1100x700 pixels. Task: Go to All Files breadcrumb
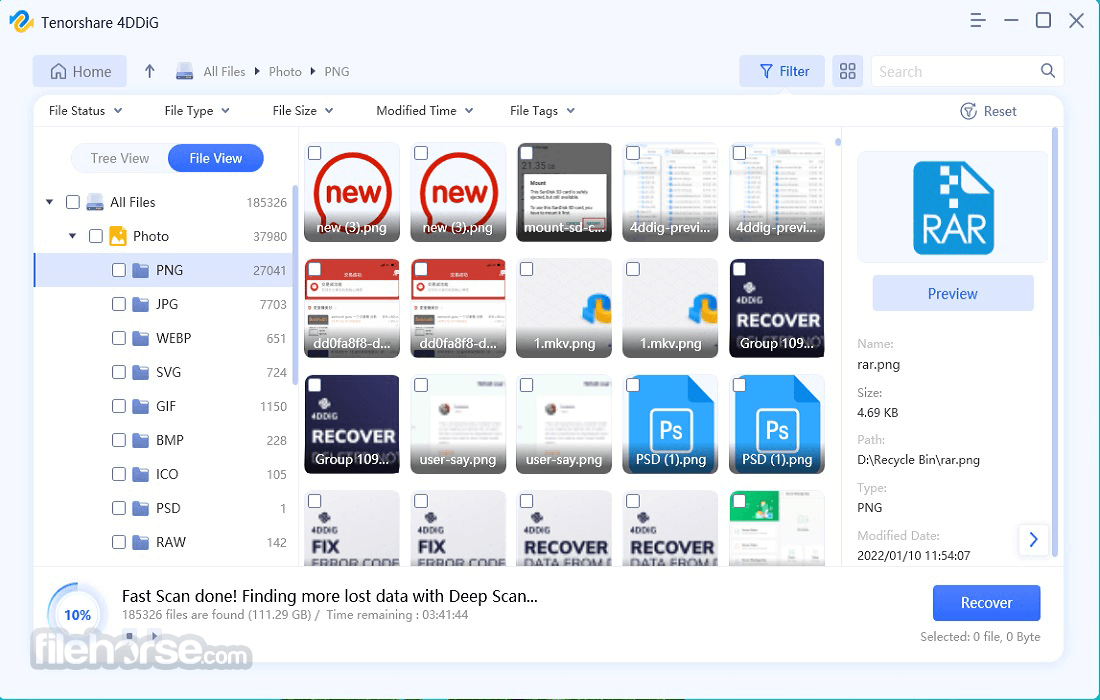click(224, 72)
